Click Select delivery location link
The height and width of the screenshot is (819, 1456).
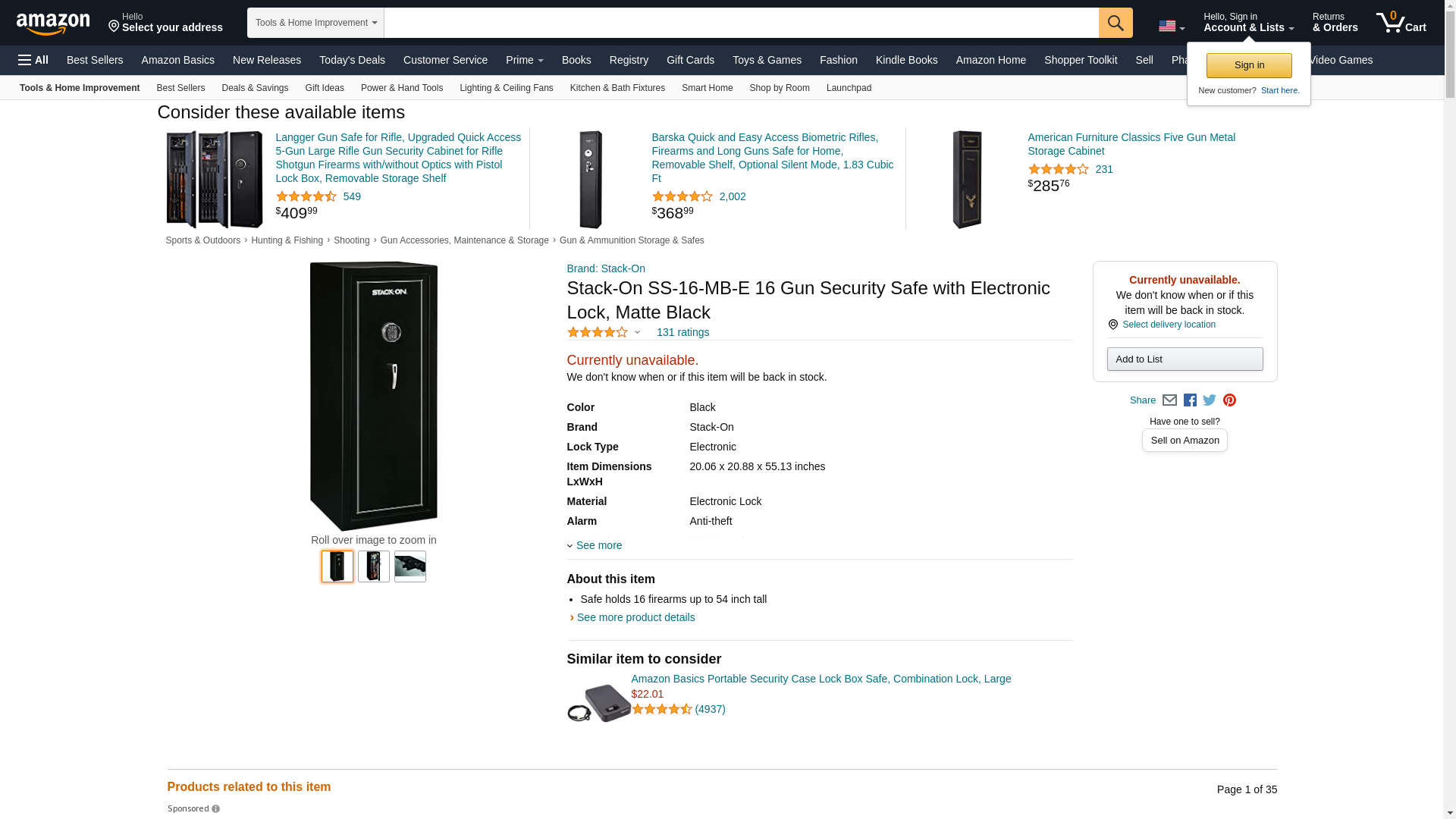pyautogui.click(x=1169, y=325)
